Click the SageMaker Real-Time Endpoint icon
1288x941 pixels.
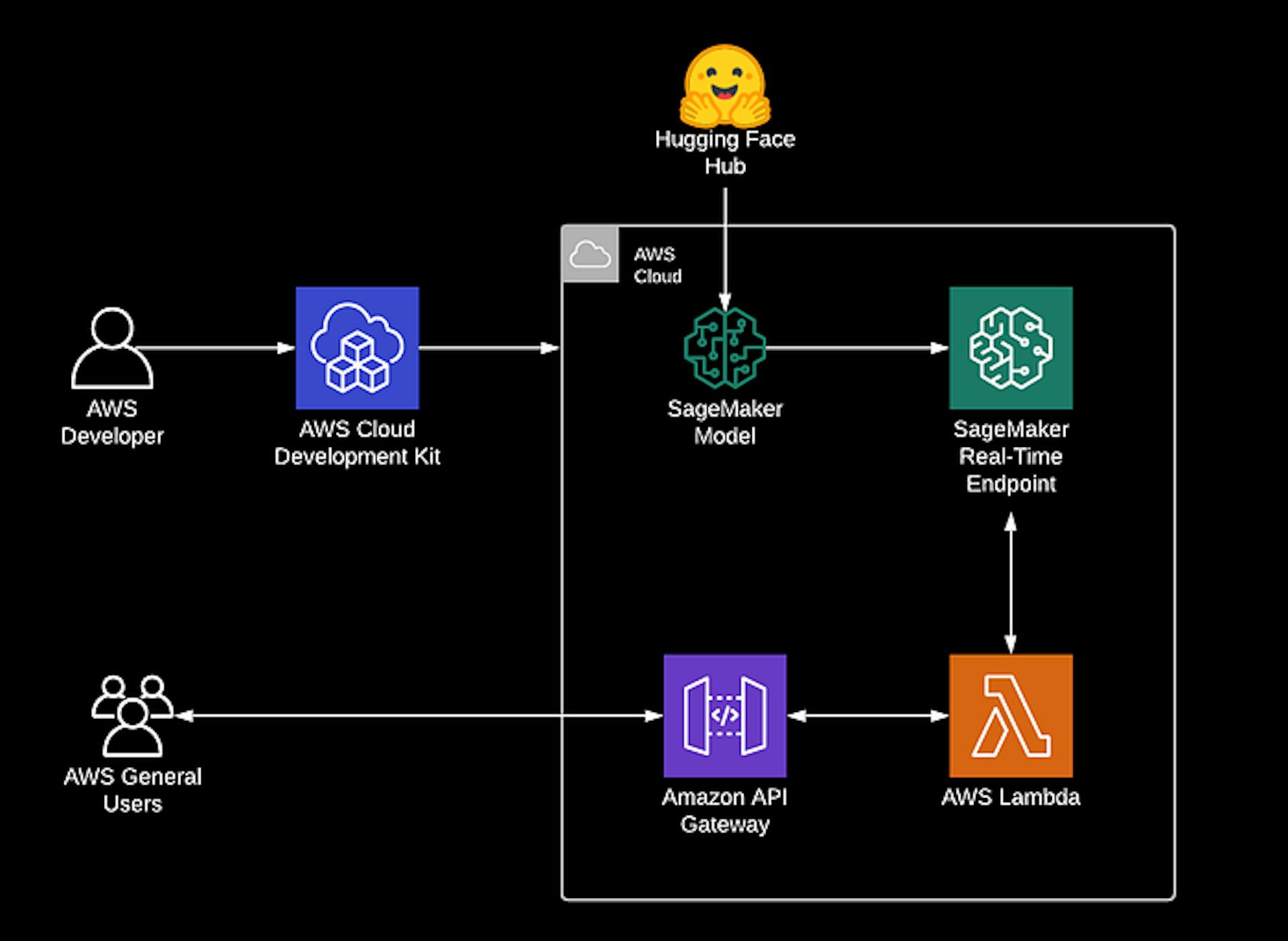[1010, 348]
